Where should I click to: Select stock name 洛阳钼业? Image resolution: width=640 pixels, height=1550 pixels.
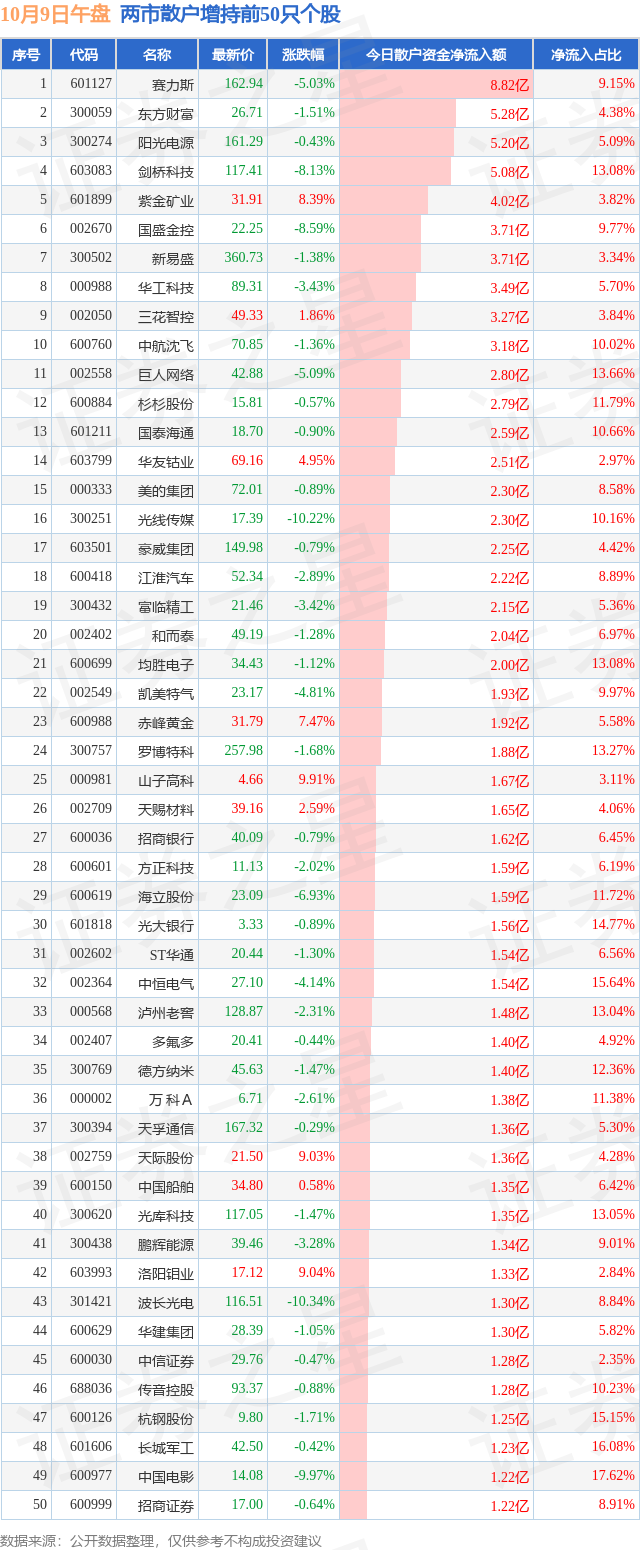pyautogui.click(x=166, y=1273)
